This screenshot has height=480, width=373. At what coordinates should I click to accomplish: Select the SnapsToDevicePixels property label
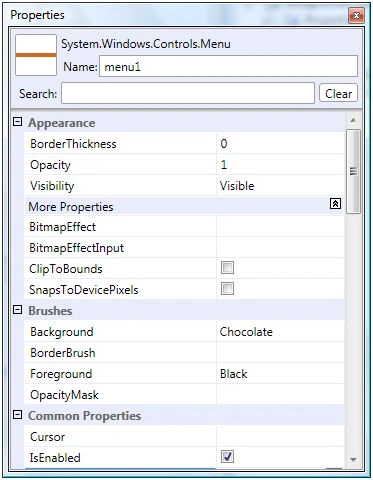(83, 290)
